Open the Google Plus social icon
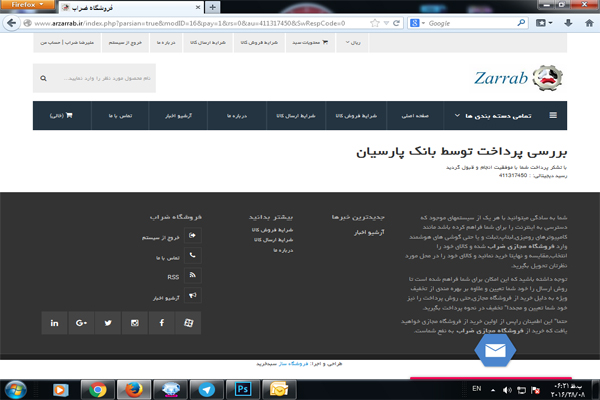600x400 pixels. click(81, 323)
